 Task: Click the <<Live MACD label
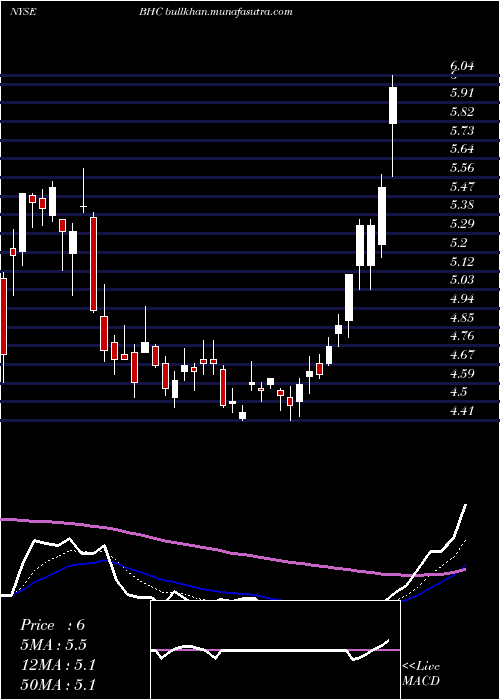[x=421, y=673]
